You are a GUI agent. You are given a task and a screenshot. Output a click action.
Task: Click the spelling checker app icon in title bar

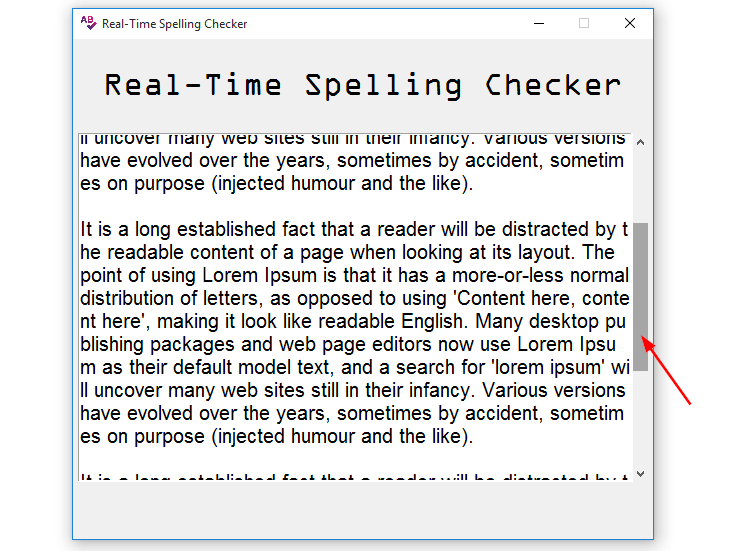tap(89, 23)
